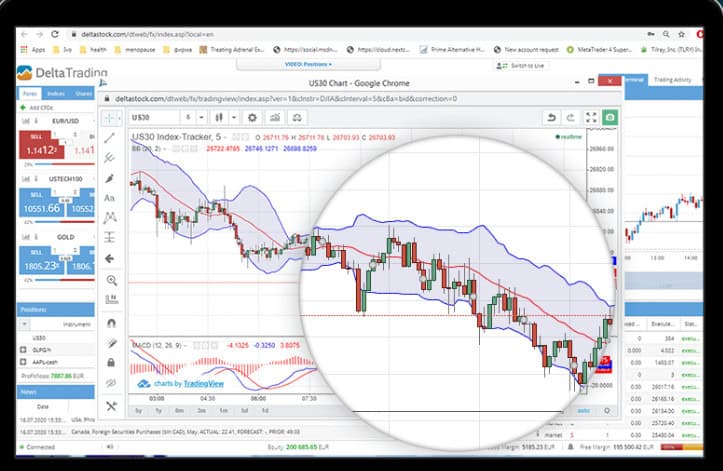Open the health bookmarks folder

(93, 49)
